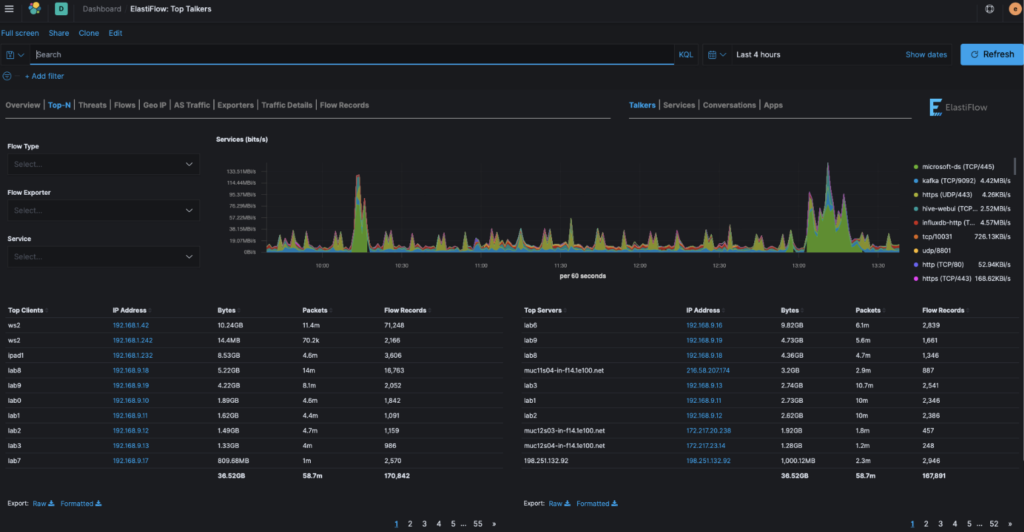
Task: Open the calendar quick time menu
Action: [x=717, y=55]
